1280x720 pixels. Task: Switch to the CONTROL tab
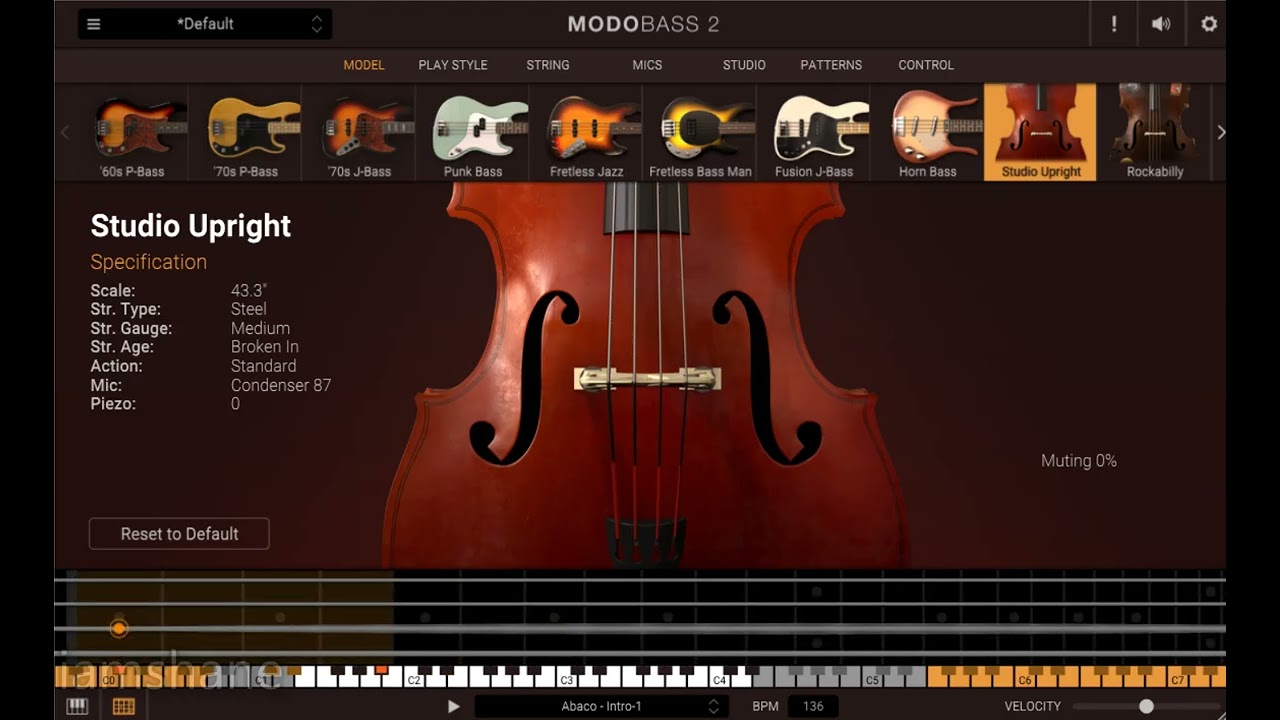(x=926, y=65)
